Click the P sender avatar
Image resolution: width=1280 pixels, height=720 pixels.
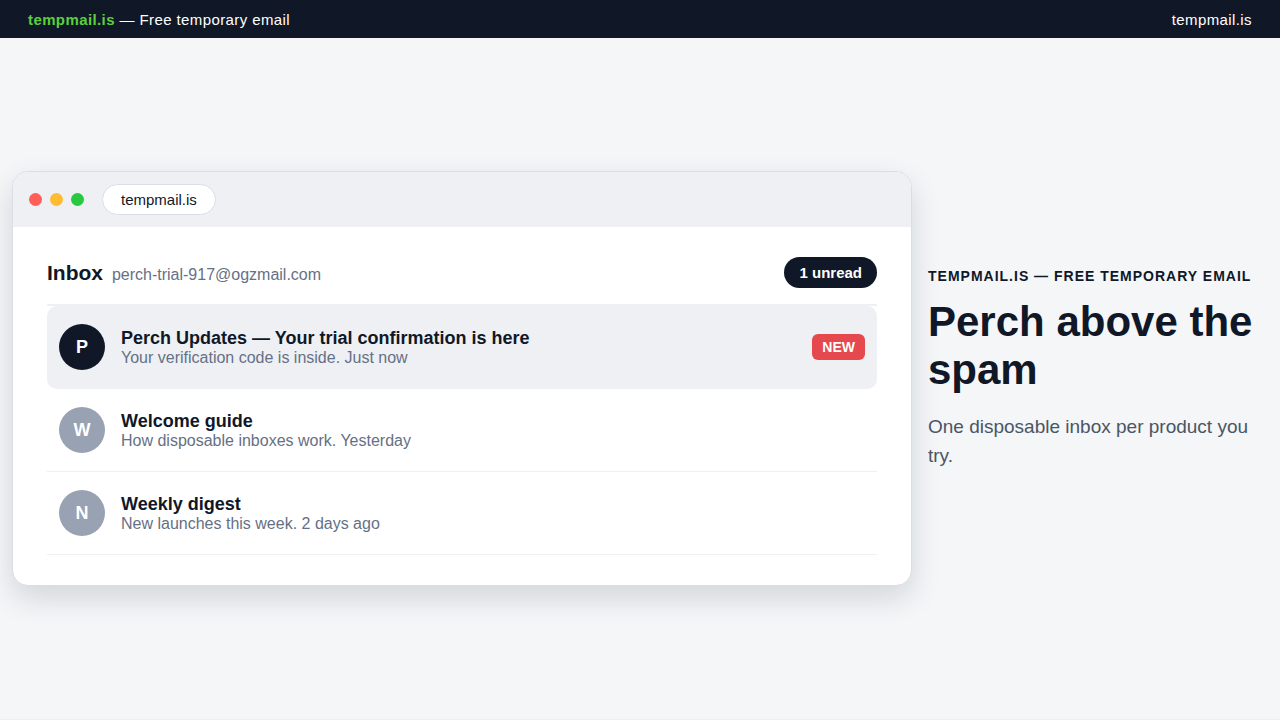click(82, 347)
